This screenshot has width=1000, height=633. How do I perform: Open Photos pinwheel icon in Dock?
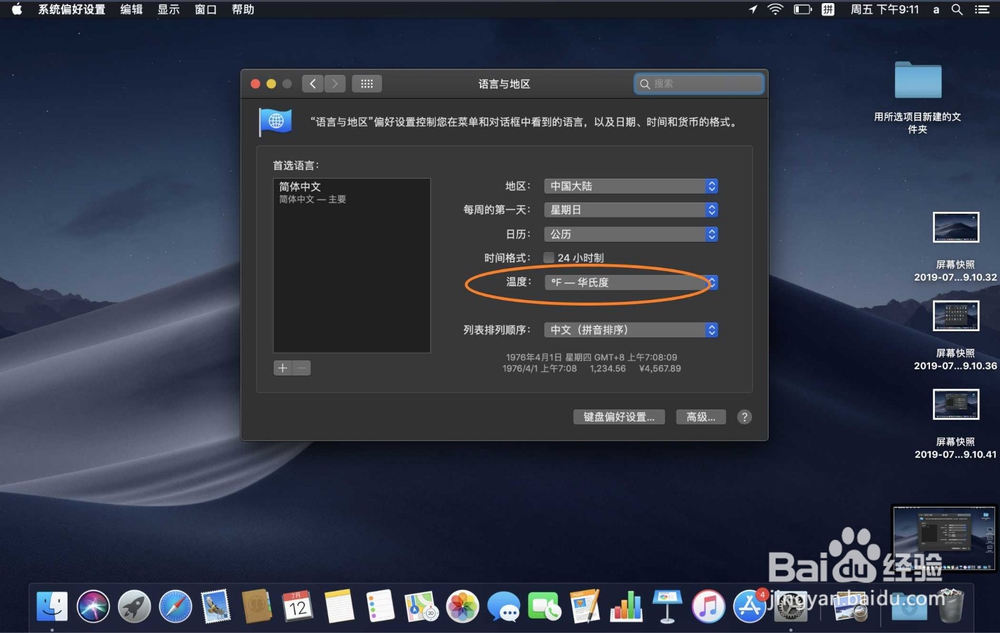pyautogui.click(x=462, y=606)
